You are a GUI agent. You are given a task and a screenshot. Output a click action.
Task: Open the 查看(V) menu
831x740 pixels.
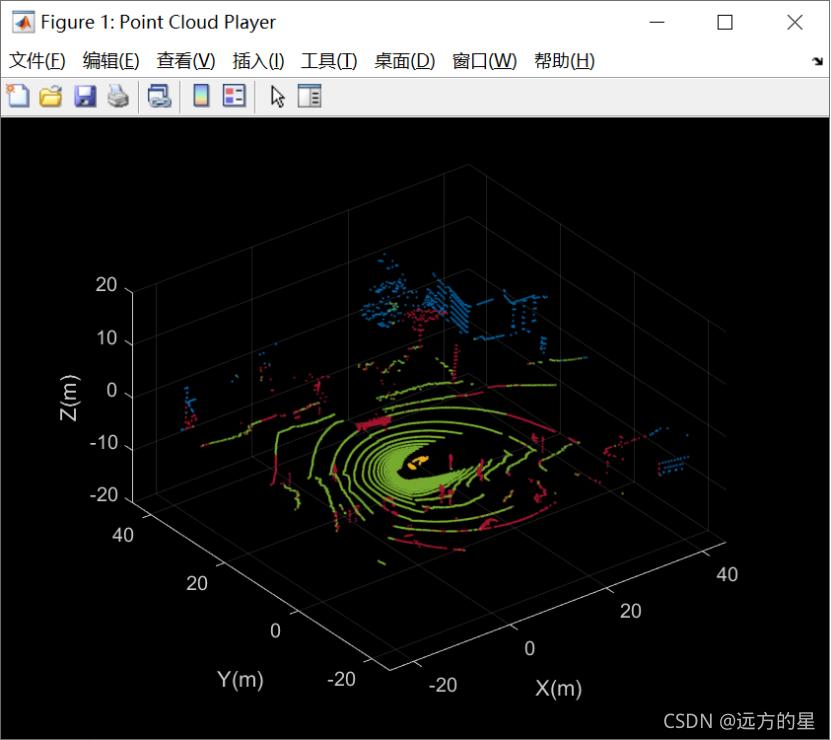click(185, 60)
